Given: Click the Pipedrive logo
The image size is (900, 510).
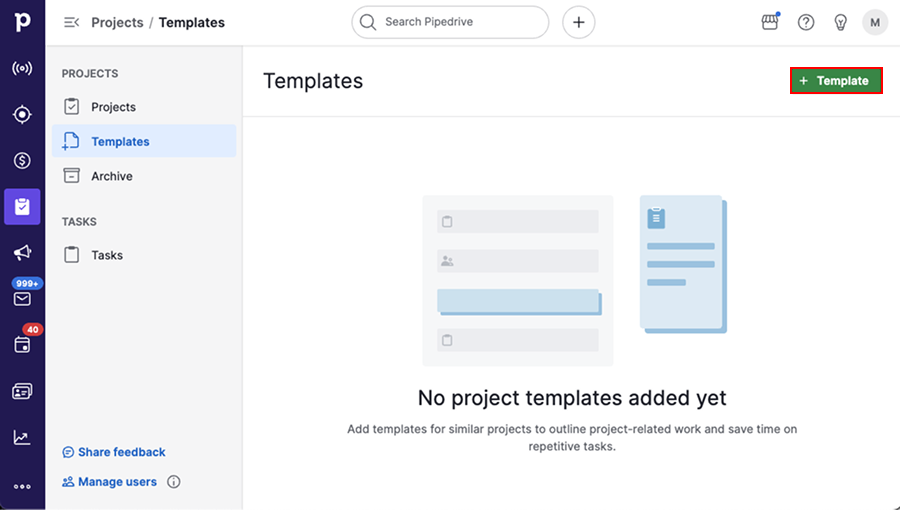Looking at the screenshot, I should click(22, 22).
